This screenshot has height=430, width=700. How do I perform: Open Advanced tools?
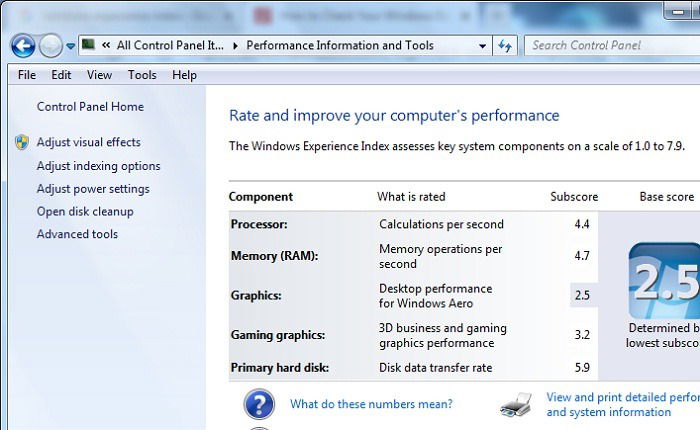point(77,234)
